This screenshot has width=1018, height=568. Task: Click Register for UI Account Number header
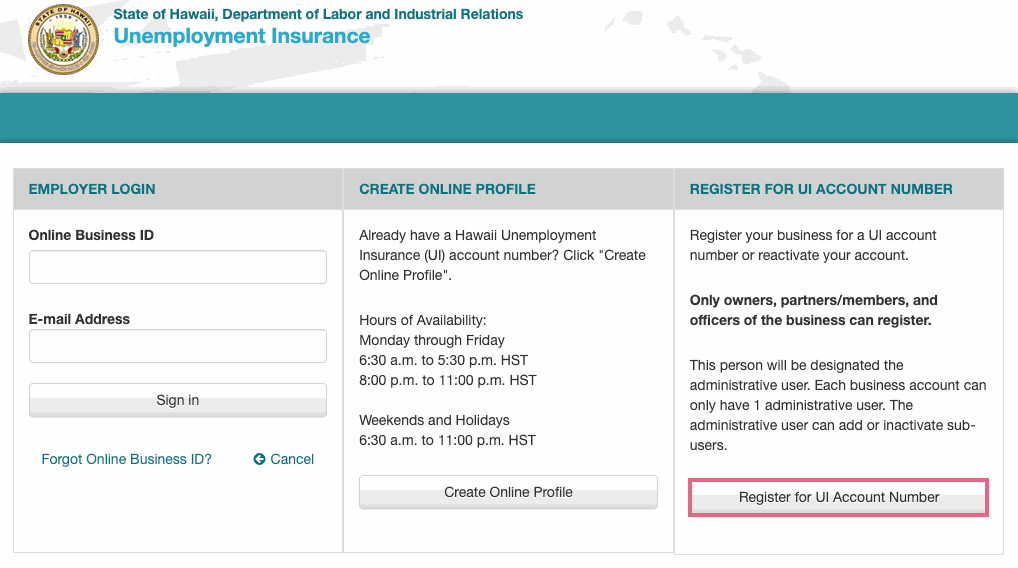coord(839,189)
